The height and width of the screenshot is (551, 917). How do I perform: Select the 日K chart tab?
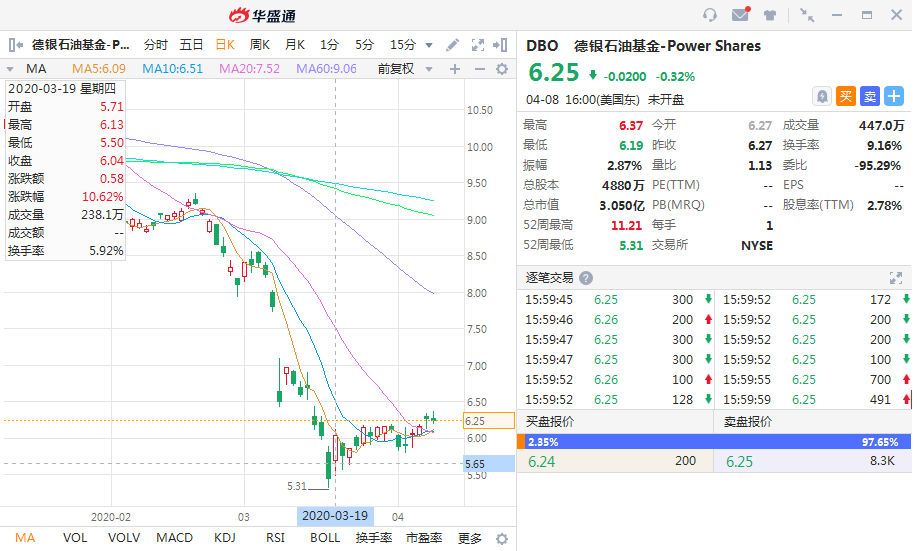point(225,44)
